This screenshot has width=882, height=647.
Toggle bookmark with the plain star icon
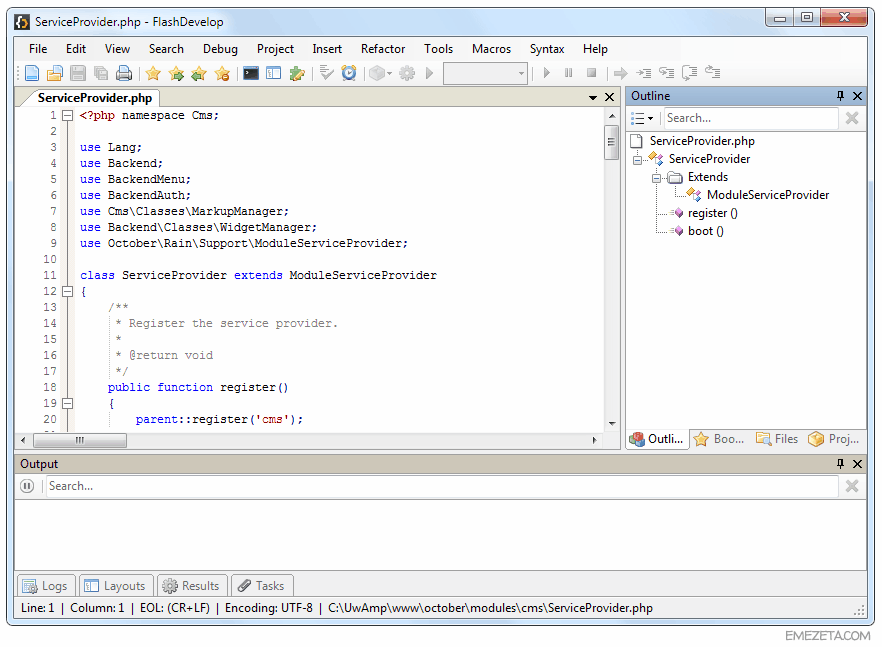click(x=153, y=73)
